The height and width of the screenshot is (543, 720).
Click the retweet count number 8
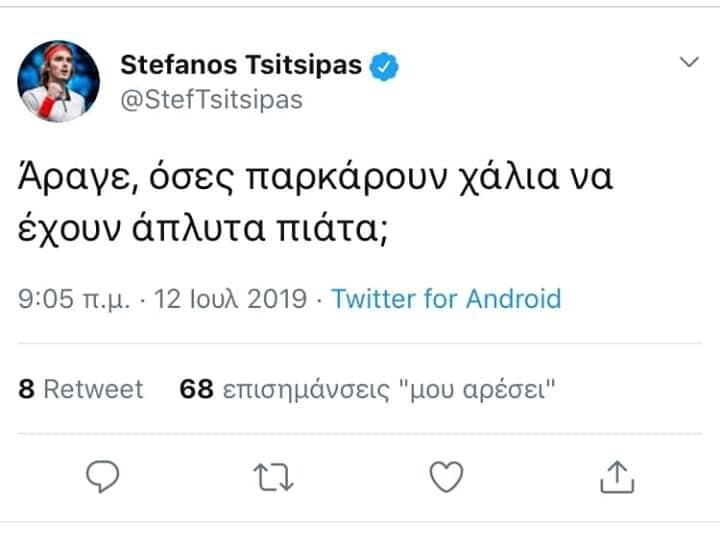point(27,389)
